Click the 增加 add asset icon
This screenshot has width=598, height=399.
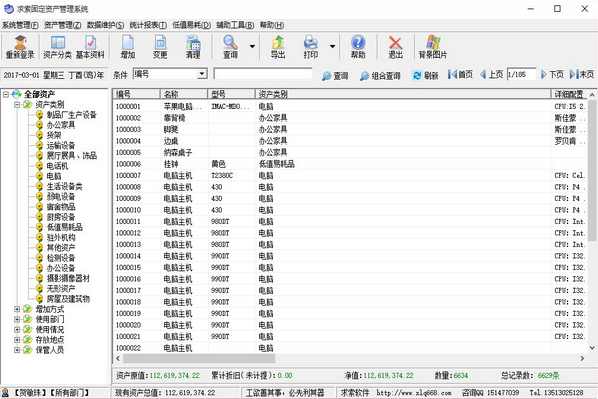tap(128, 47)
